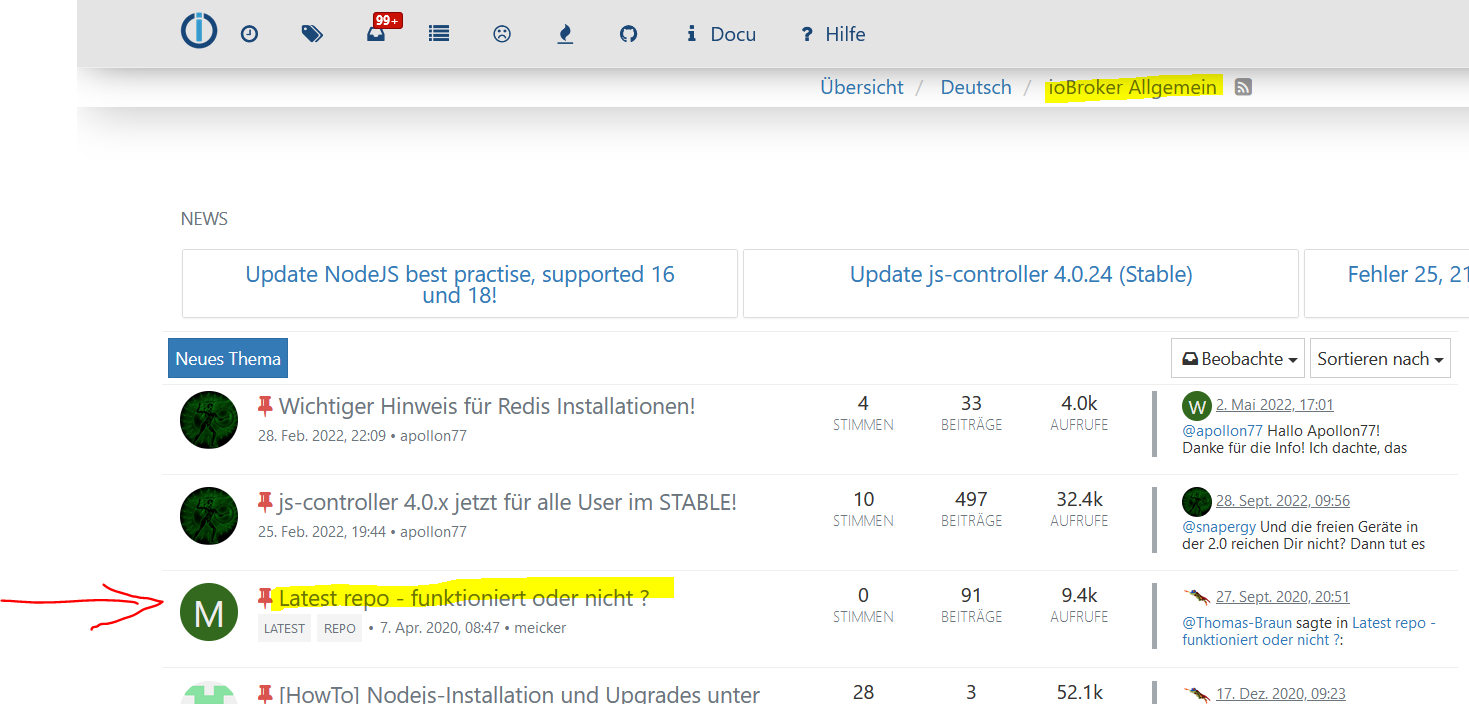This screenshot has height=704, width=1469.
Task: Open last post 27. Sept. 2020, 20:51
Action: pyautogui.click(x=1283, y=597)
